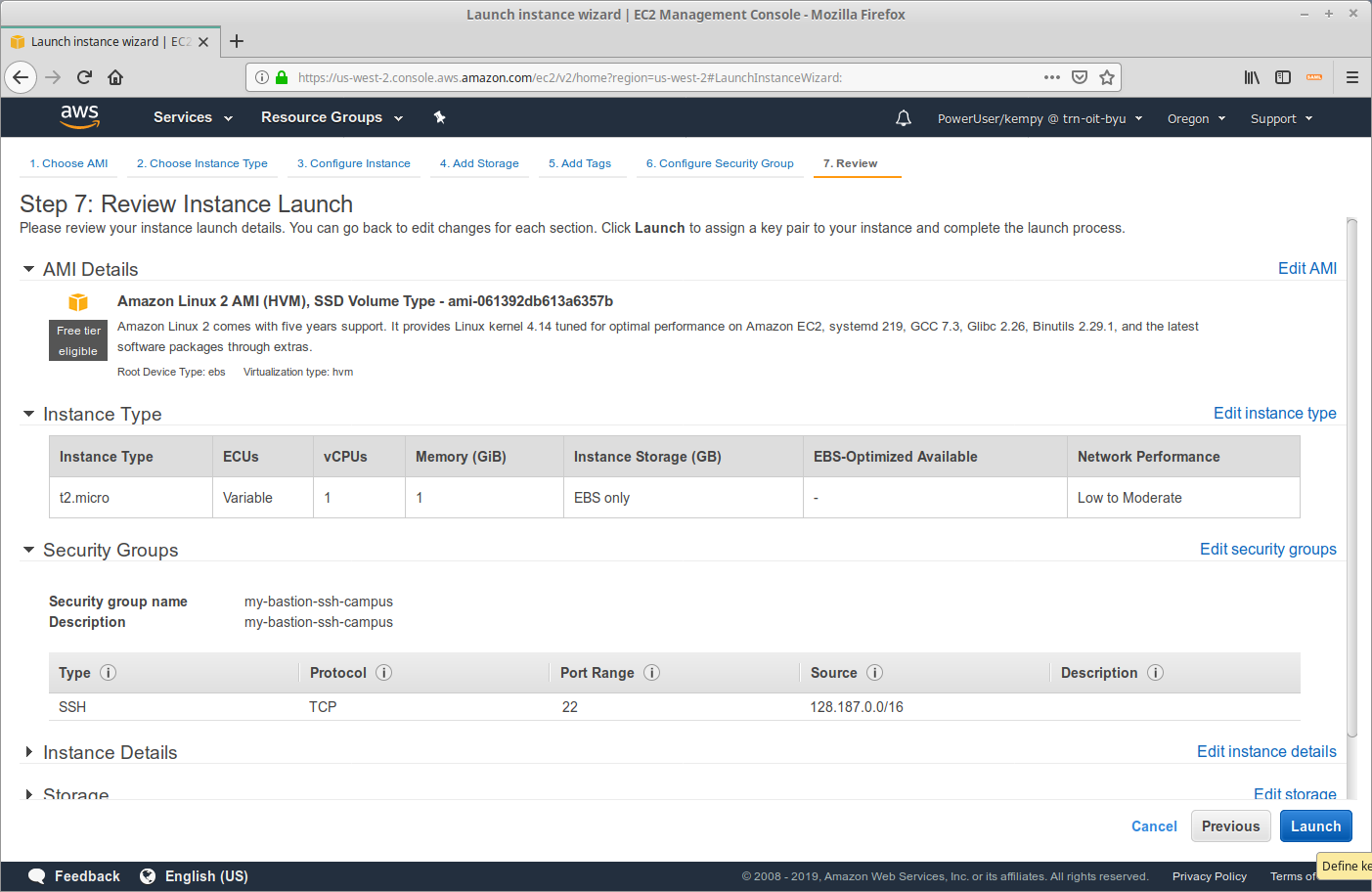Collapse the Instance Type section

click(28, 414)
